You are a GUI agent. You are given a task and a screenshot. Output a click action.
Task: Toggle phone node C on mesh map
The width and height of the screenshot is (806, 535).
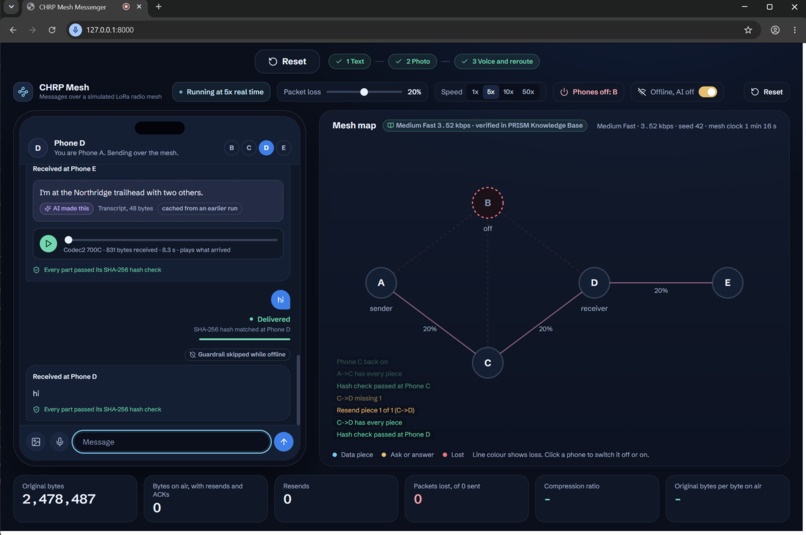pyautogui.click(x=487, y=363)
